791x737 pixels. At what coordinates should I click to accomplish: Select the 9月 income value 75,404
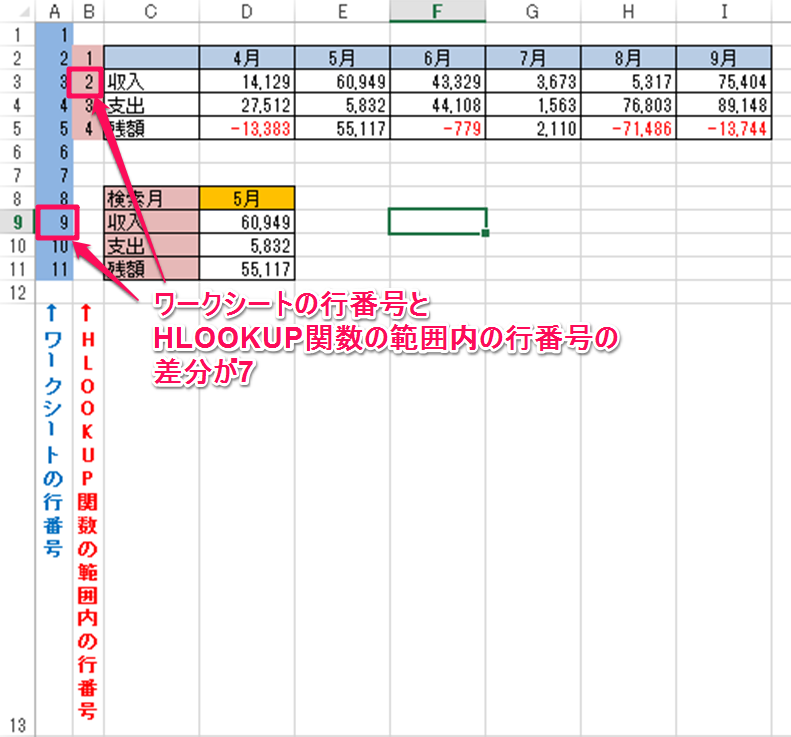pyautogui.click(x=722, y=81)
